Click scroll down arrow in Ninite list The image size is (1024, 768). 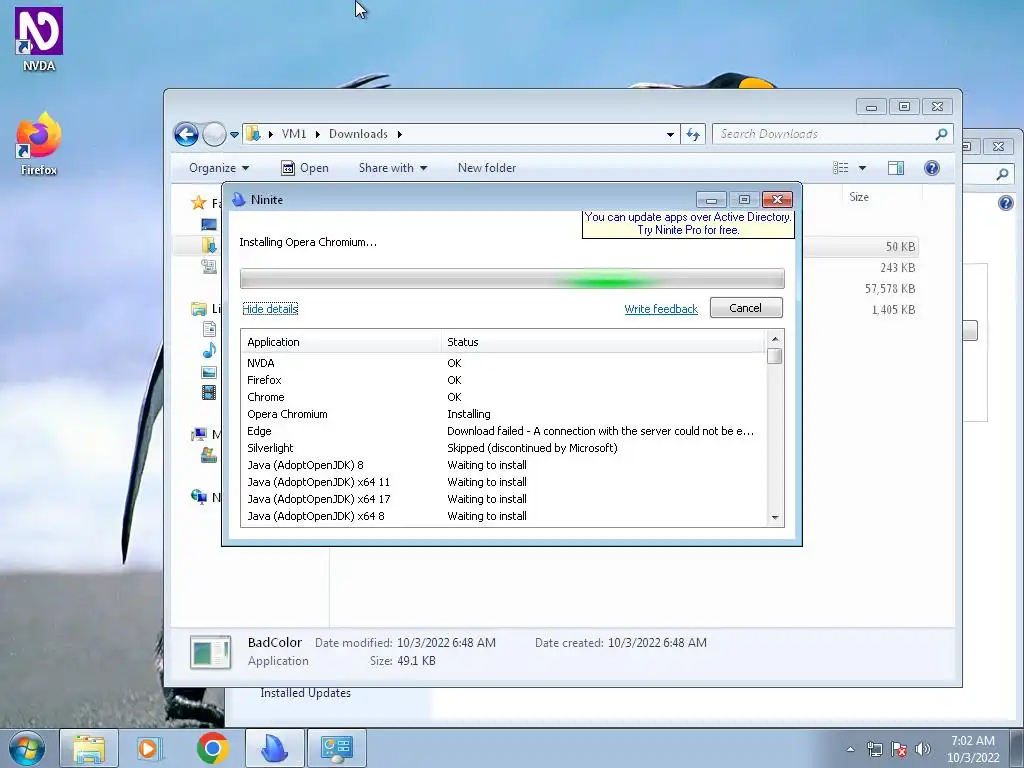775,517
